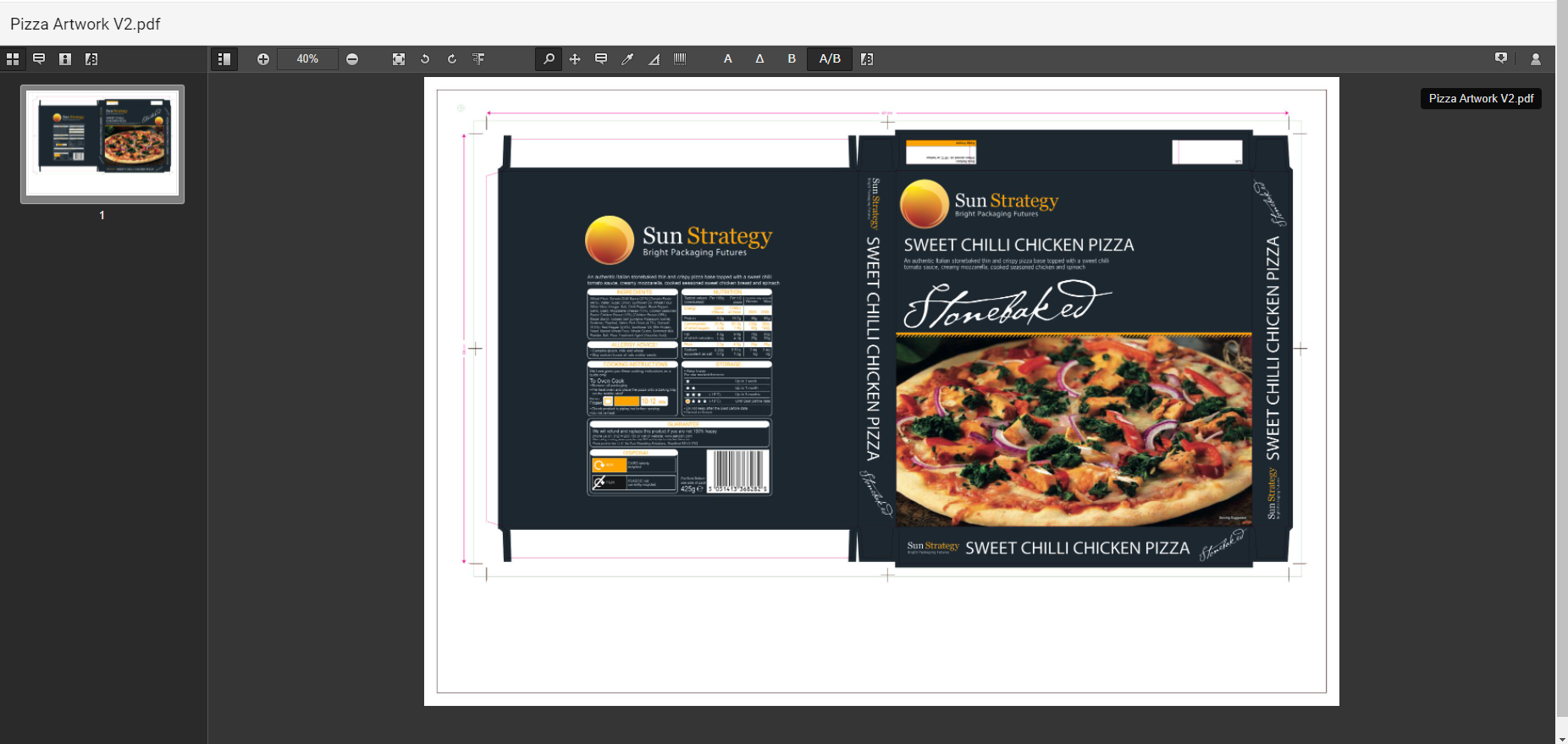The height and width of the screenshot is (744, 1568).
Task: Click the 40% zoom level field
Action: (x=307, y=59)
